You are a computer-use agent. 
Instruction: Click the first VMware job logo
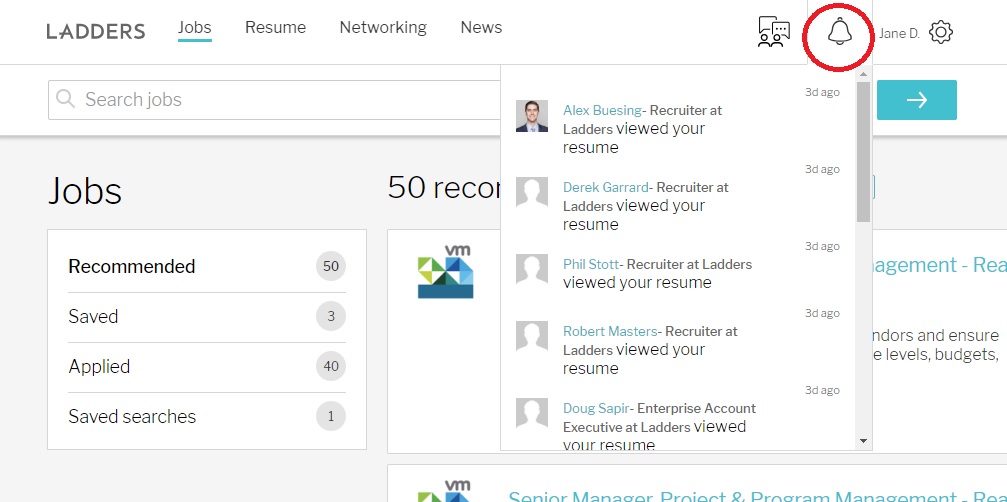445,271
